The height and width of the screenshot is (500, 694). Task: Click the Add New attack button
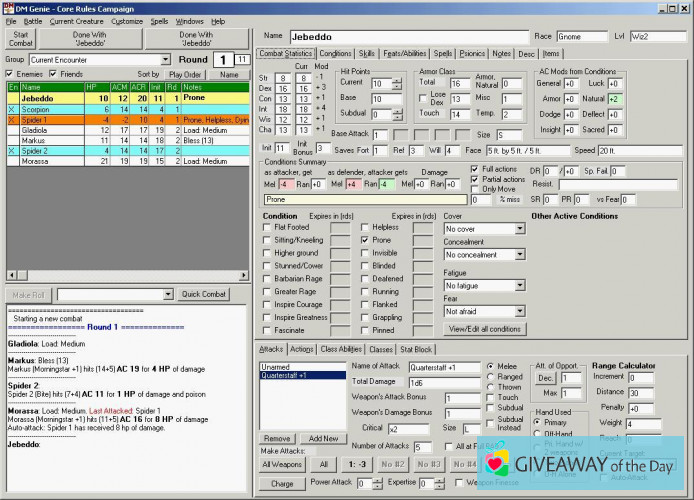[322, 438]
